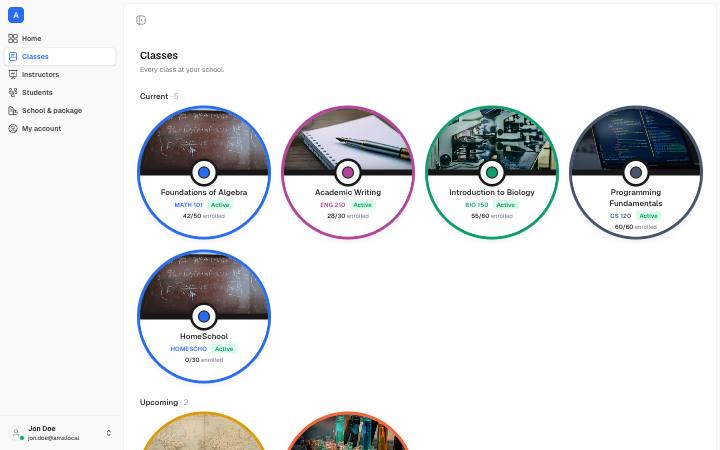Open the Academic Writing class title
720x450 pixels.
(348, 192)
